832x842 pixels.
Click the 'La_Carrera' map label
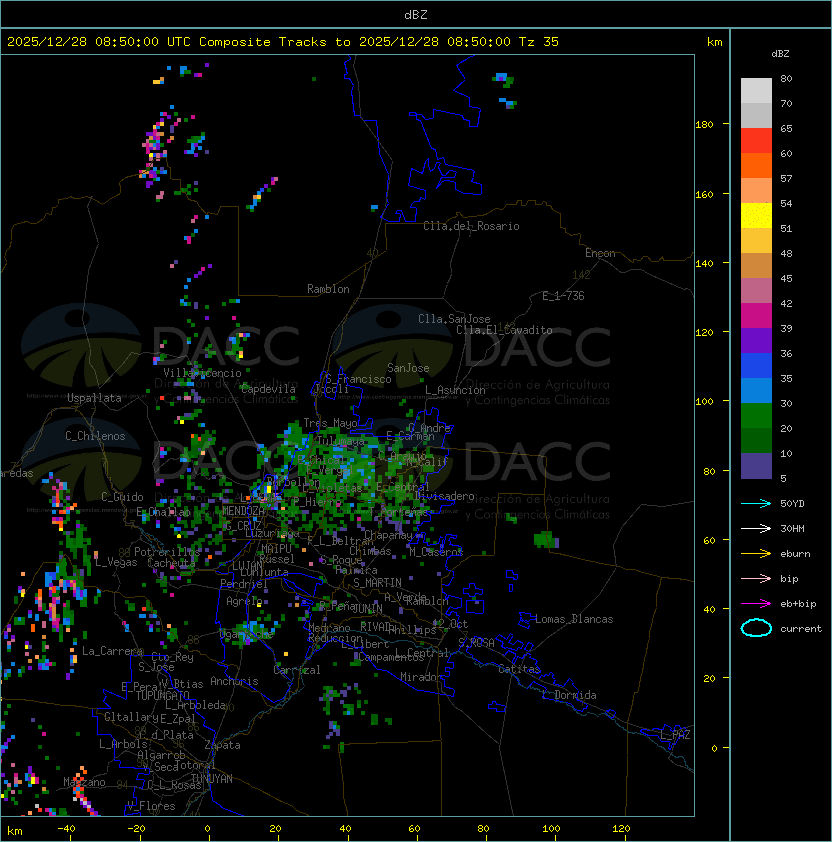coord(113,651)
